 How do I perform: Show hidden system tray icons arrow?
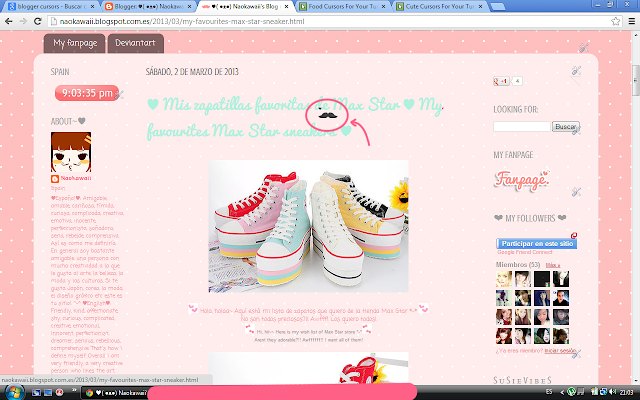pos(562,393)
